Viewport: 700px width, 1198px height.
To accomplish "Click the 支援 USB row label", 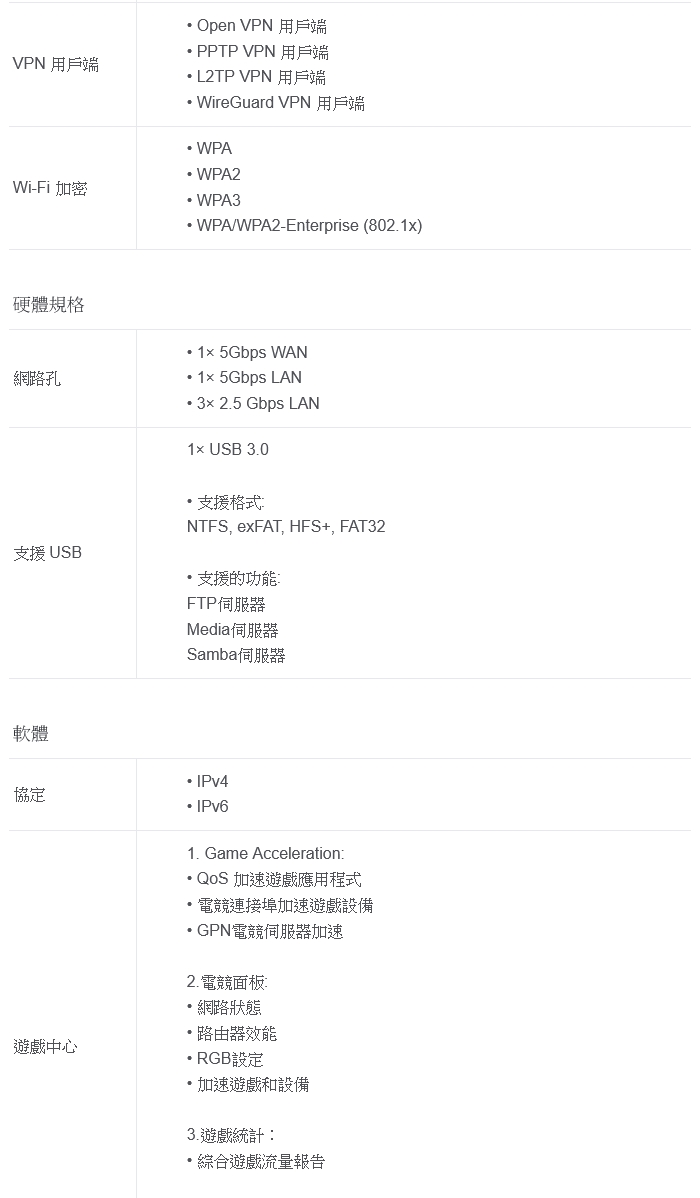I will click(48, 553).
